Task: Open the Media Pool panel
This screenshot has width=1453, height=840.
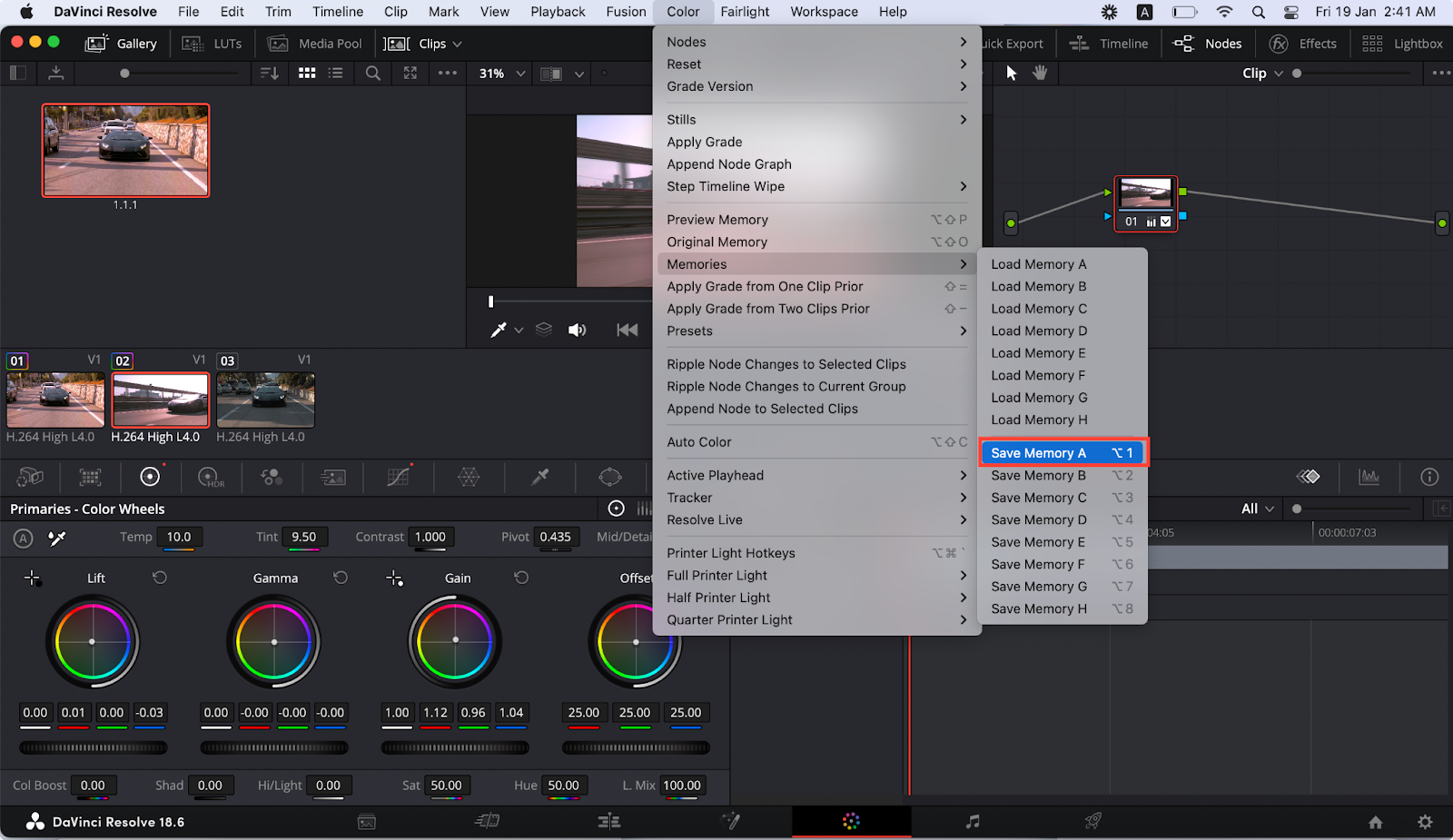Action: click(315, 44)
